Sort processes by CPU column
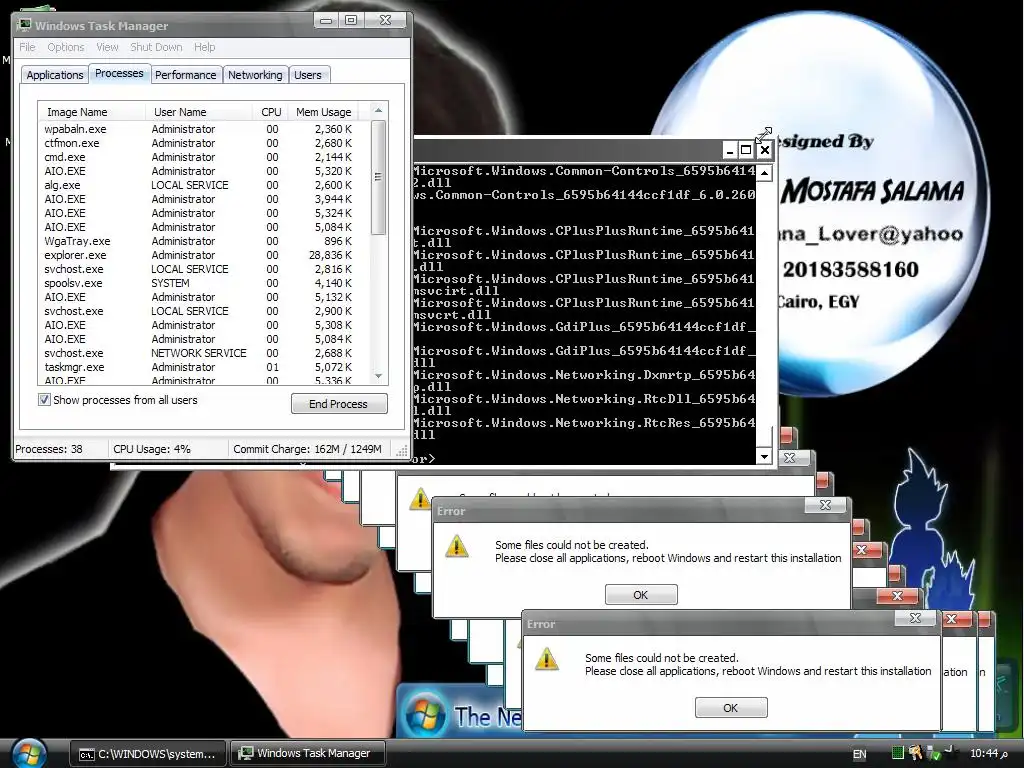This screenshot has width=1024, height=768. [270, 112]
